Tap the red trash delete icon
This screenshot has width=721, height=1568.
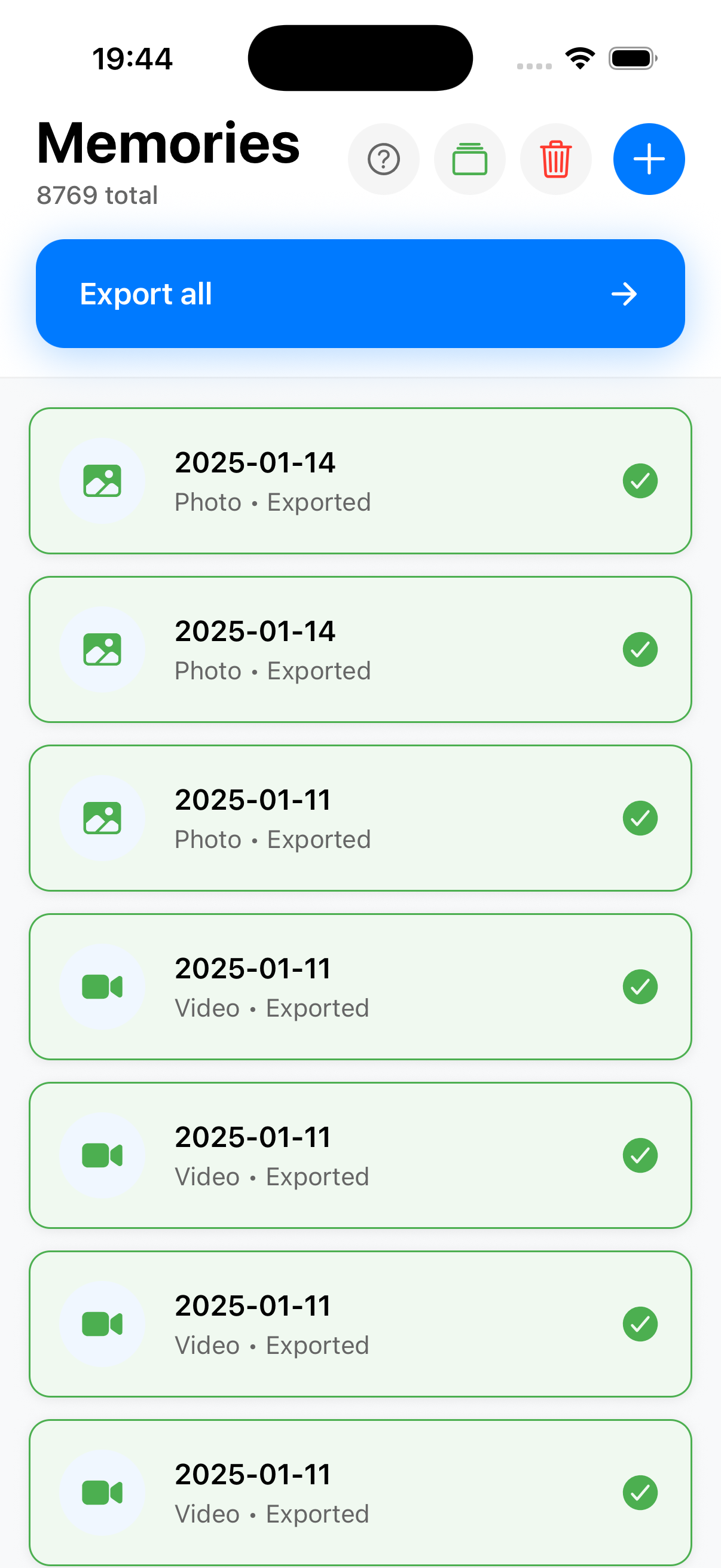tap(555, 160)
